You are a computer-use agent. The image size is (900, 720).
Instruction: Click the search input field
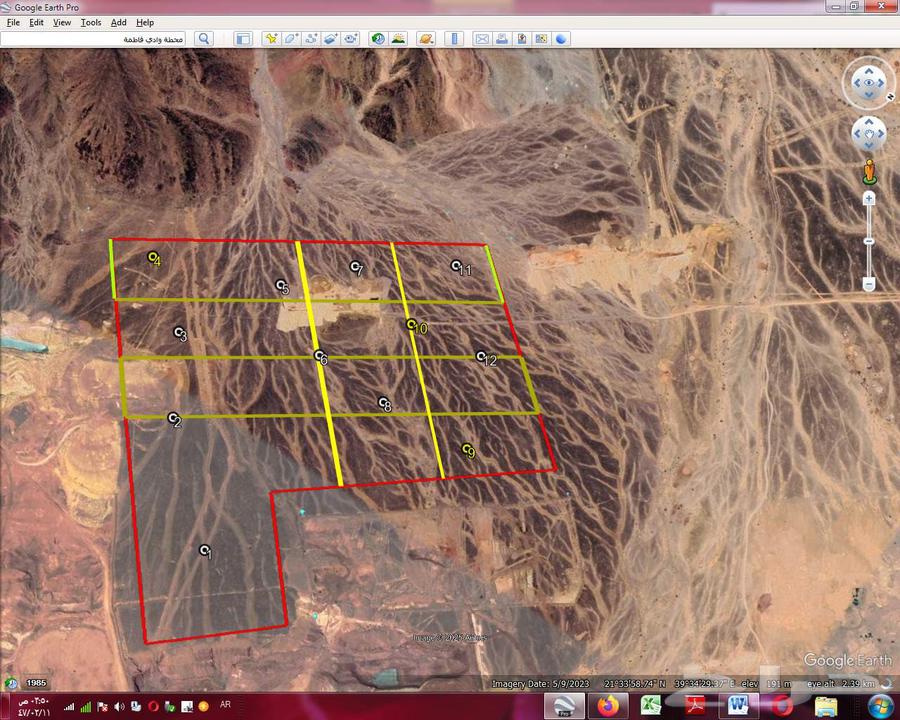point(95,39)
